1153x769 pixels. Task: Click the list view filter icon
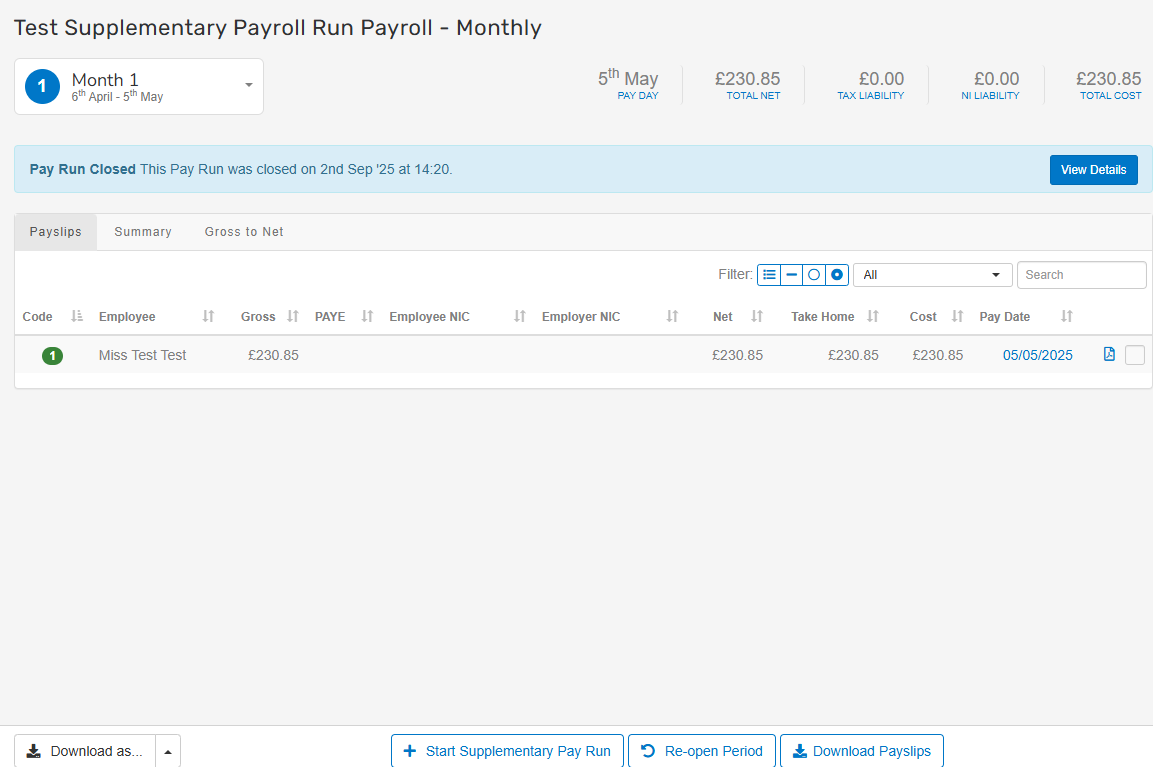click(769, 275)
